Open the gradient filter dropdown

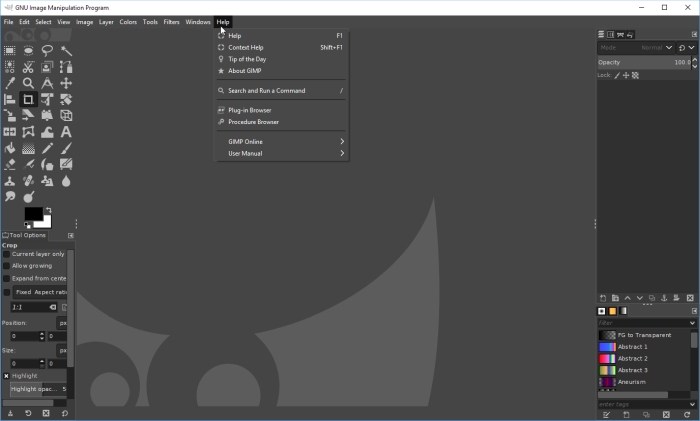pyautogui.click(x=692, y=323)
